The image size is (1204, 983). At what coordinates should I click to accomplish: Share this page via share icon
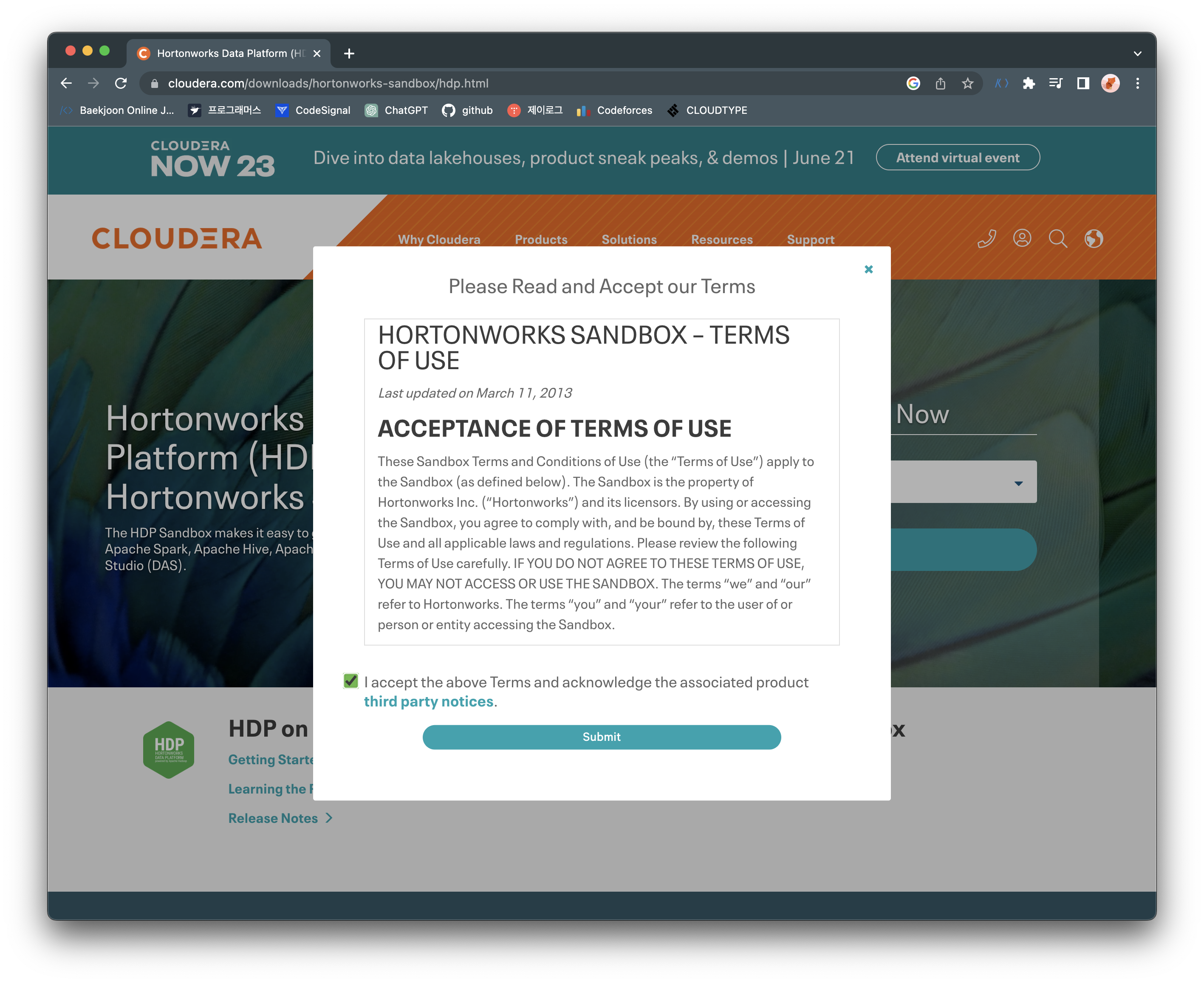[940, 83]
